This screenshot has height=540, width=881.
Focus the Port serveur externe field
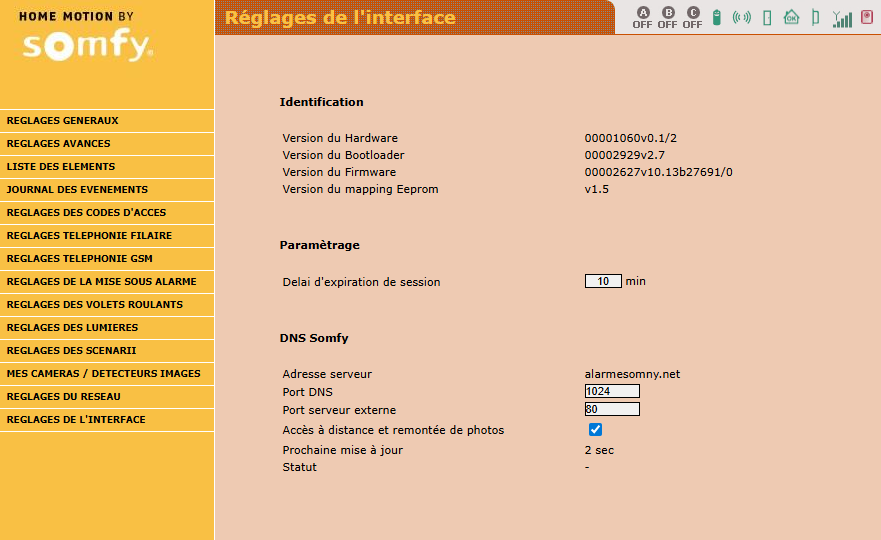click(612, 409)
